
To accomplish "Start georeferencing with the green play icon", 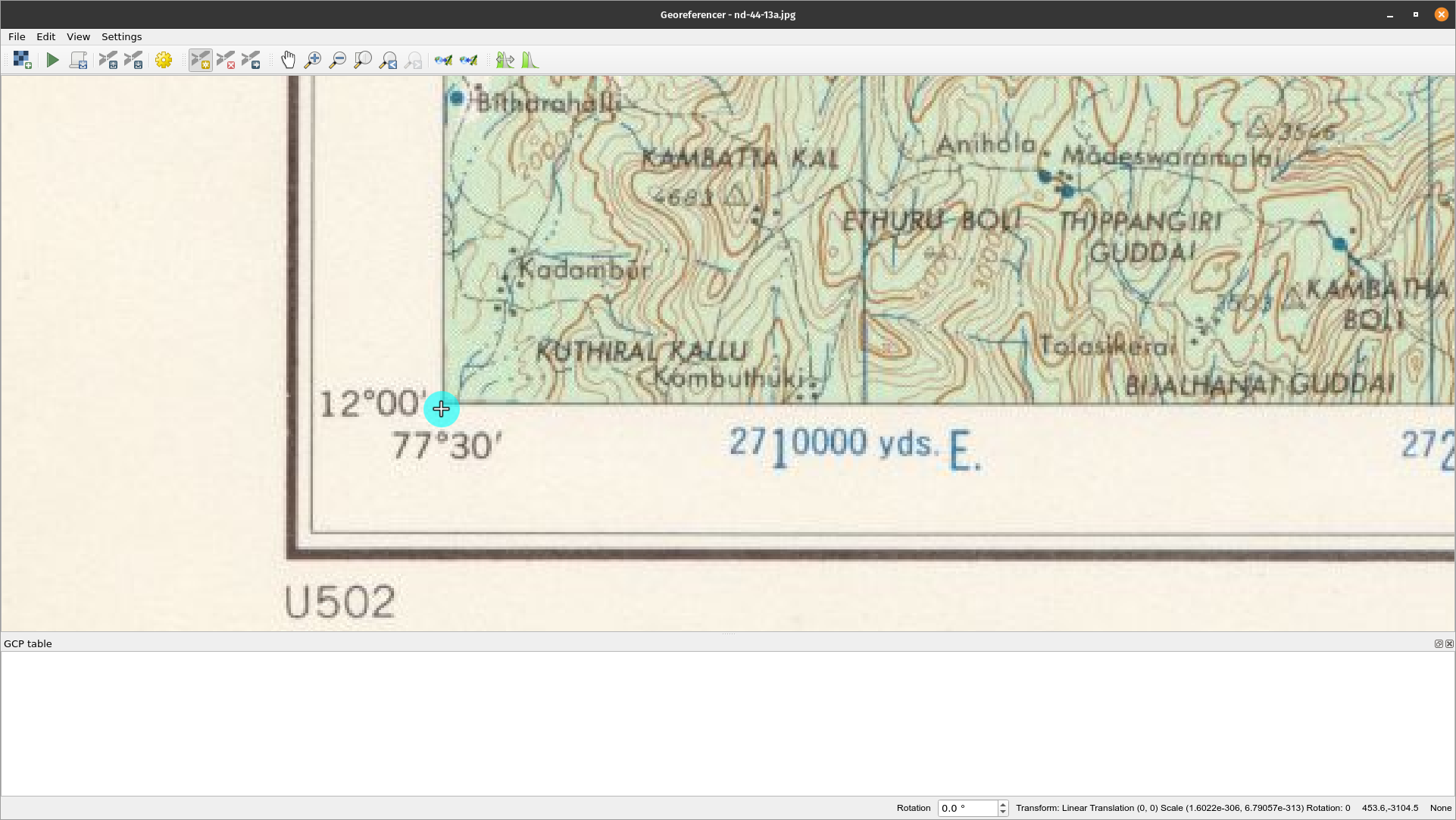I will click(x=52, y=60).
